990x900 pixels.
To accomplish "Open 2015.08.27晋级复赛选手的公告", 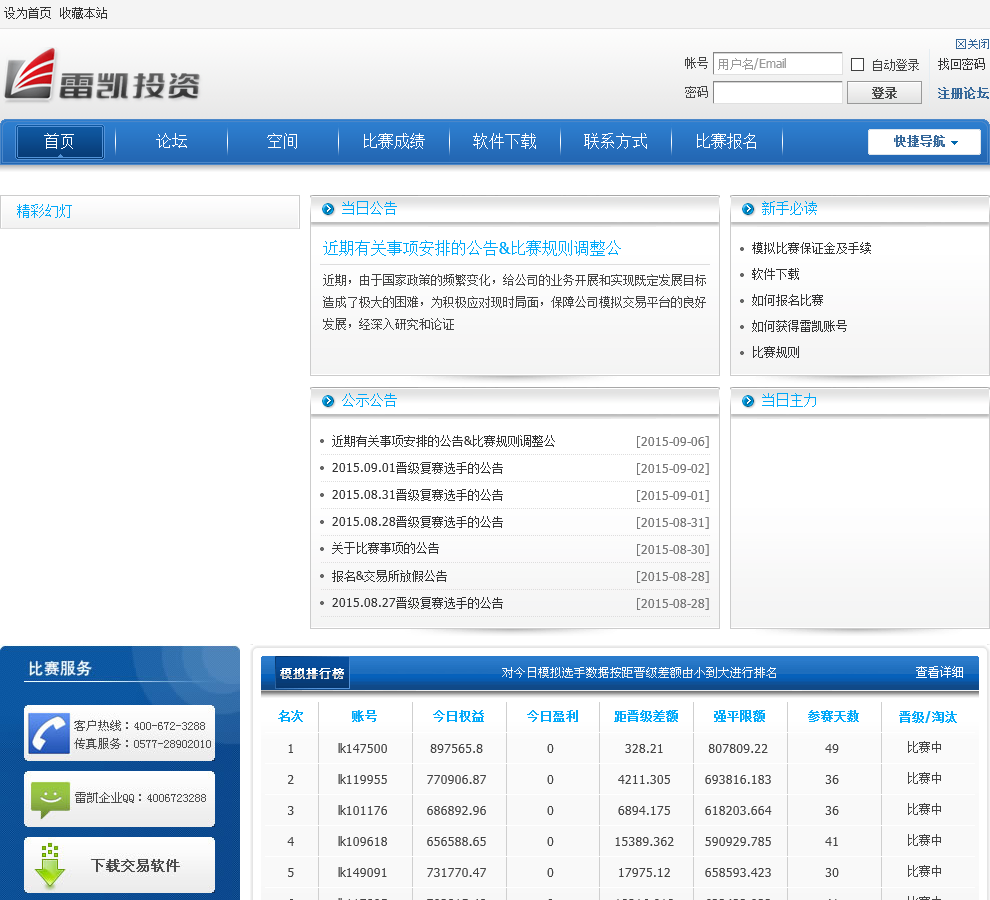I will coord(417,603).
